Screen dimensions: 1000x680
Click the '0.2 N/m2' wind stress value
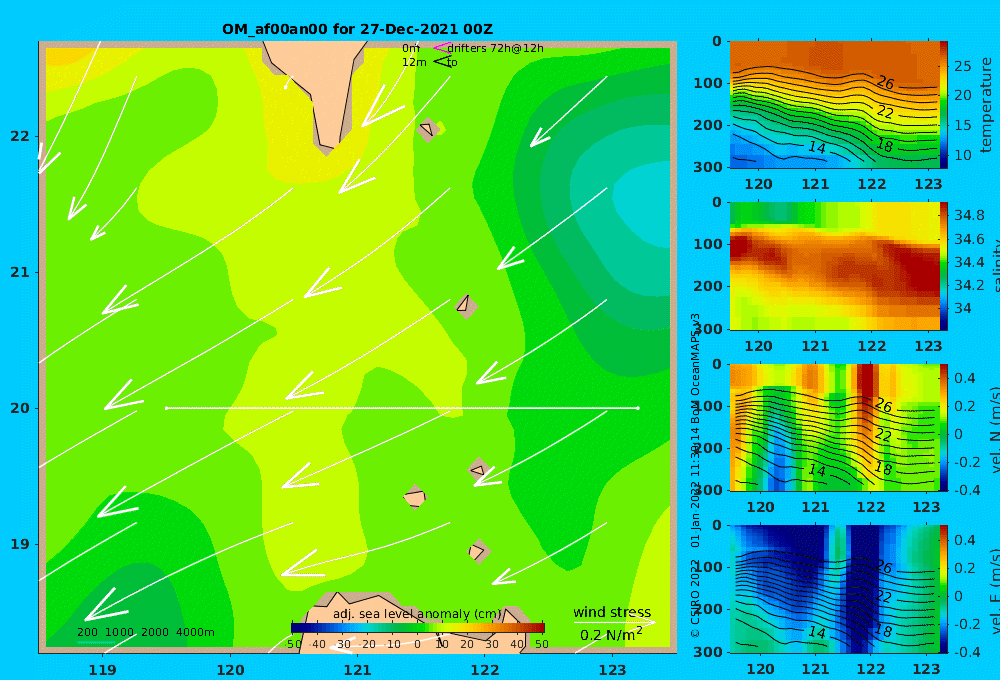coord(611,634)
